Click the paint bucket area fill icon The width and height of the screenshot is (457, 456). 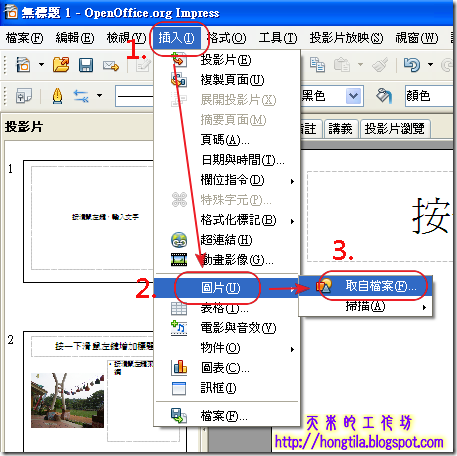(384, 96)
